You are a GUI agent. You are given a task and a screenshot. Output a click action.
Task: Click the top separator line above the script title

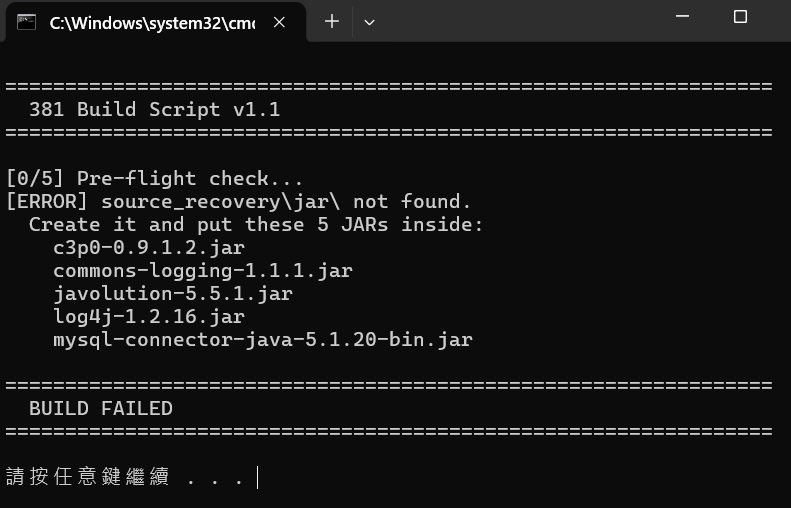pos(389,86)
